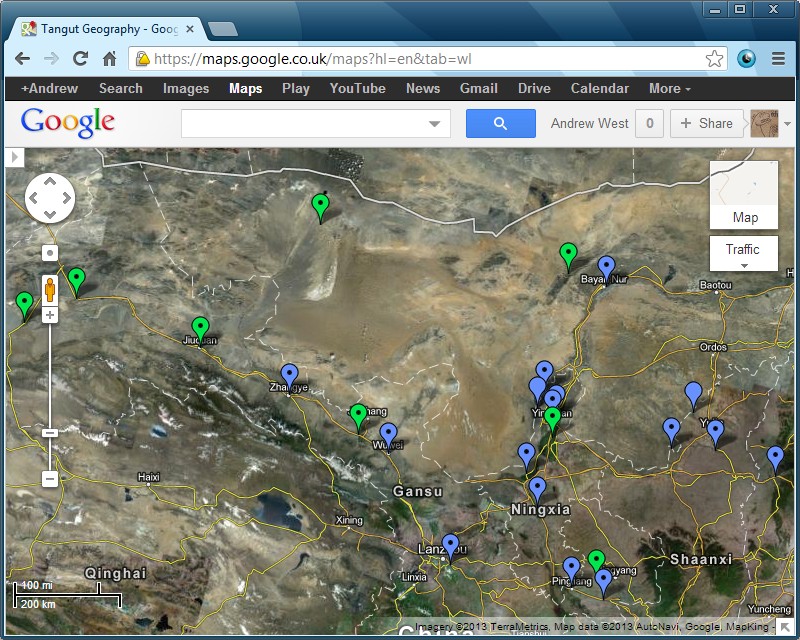This screenshot has height=640, width=800.
Task: Open Andrew West profile avatar
Action: [x=764, y=124]
